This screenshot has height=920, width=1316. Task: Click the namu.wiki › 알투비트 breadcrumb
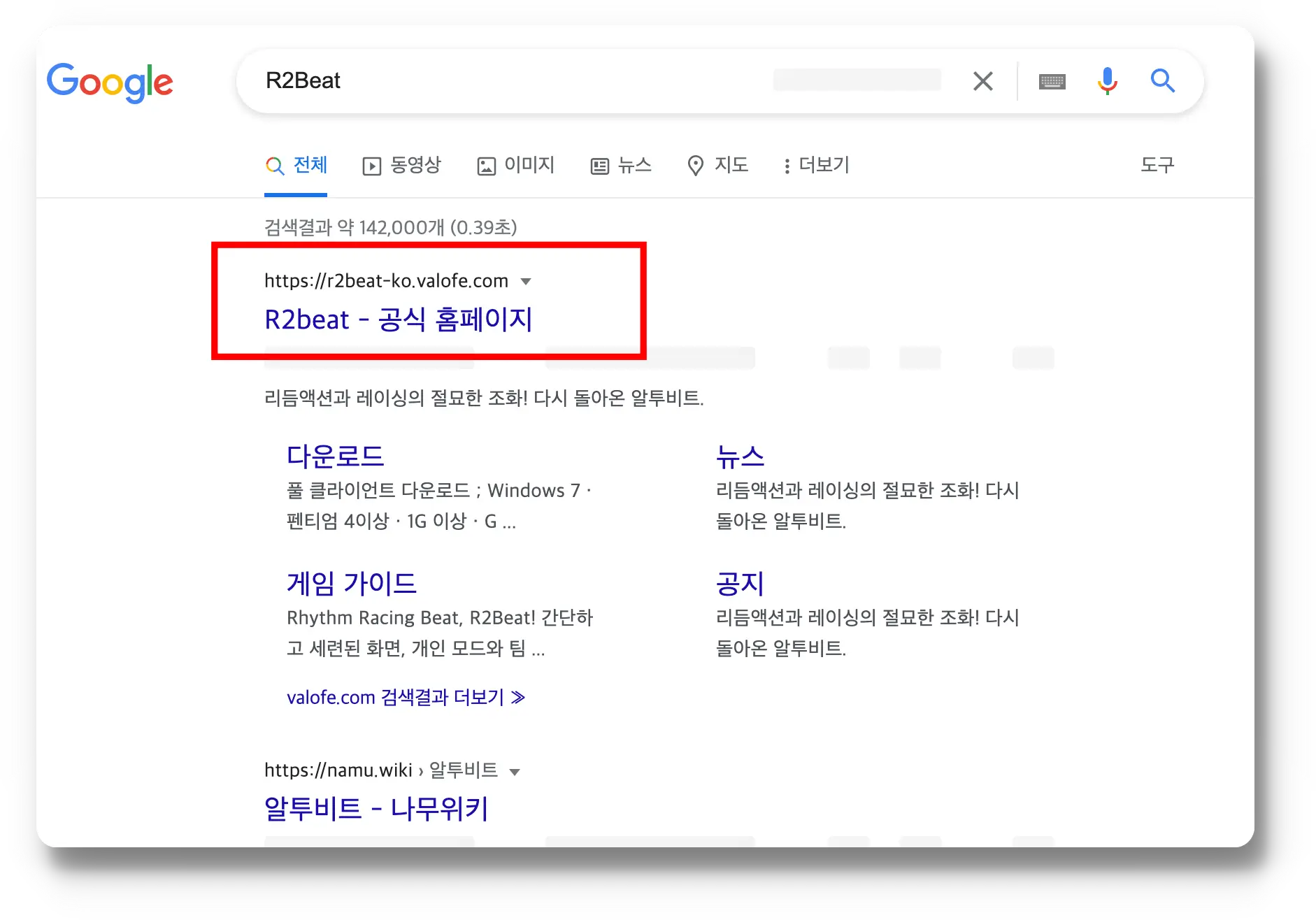click(x=381, y=770)
